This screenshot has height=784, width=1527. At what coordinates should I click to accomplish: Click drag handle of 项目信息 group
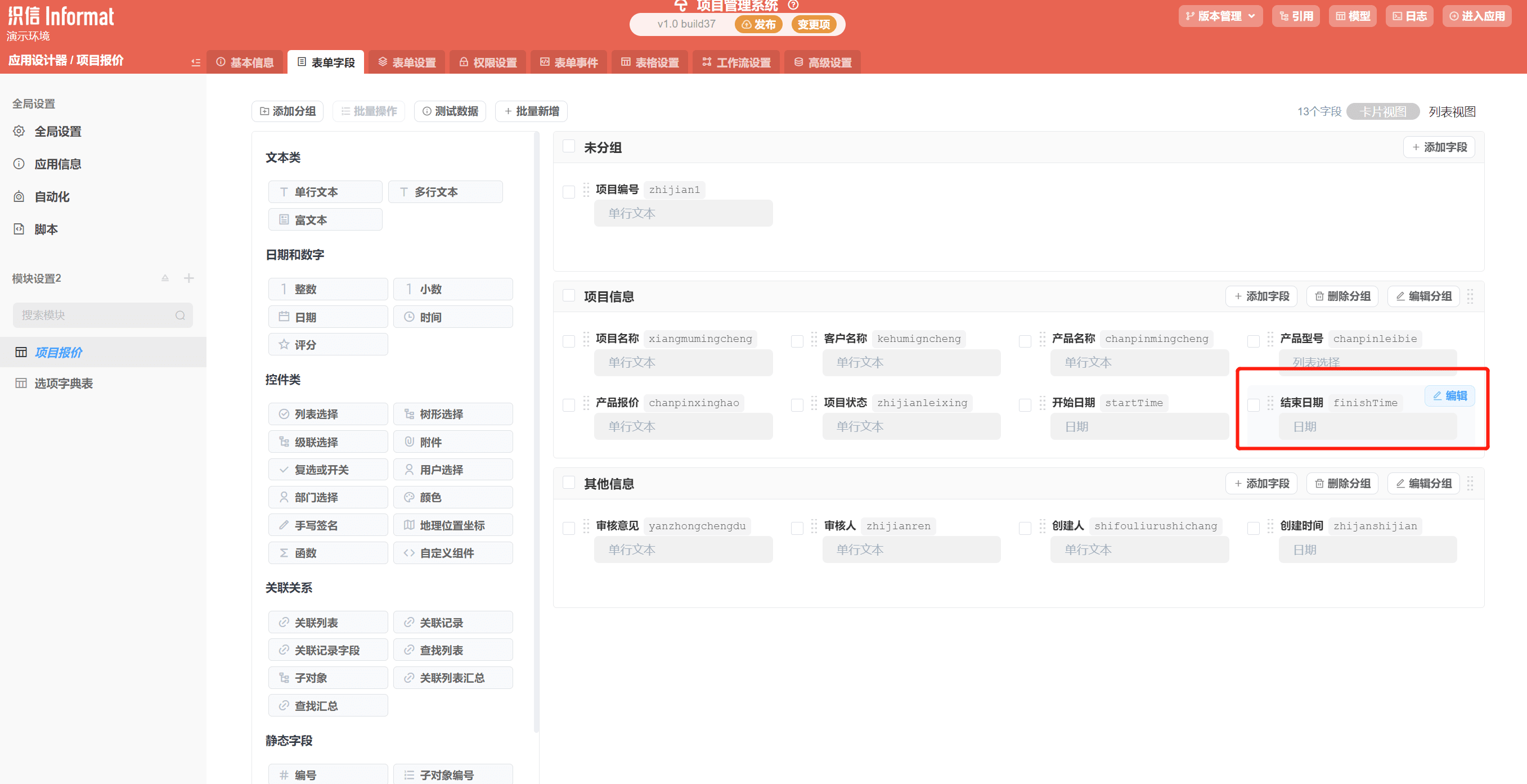click(x=1470, y=296)
